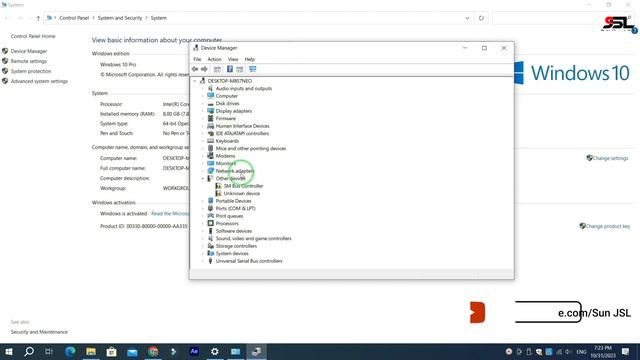Select the 'System devices' tree label

click(x=232, y=253)
